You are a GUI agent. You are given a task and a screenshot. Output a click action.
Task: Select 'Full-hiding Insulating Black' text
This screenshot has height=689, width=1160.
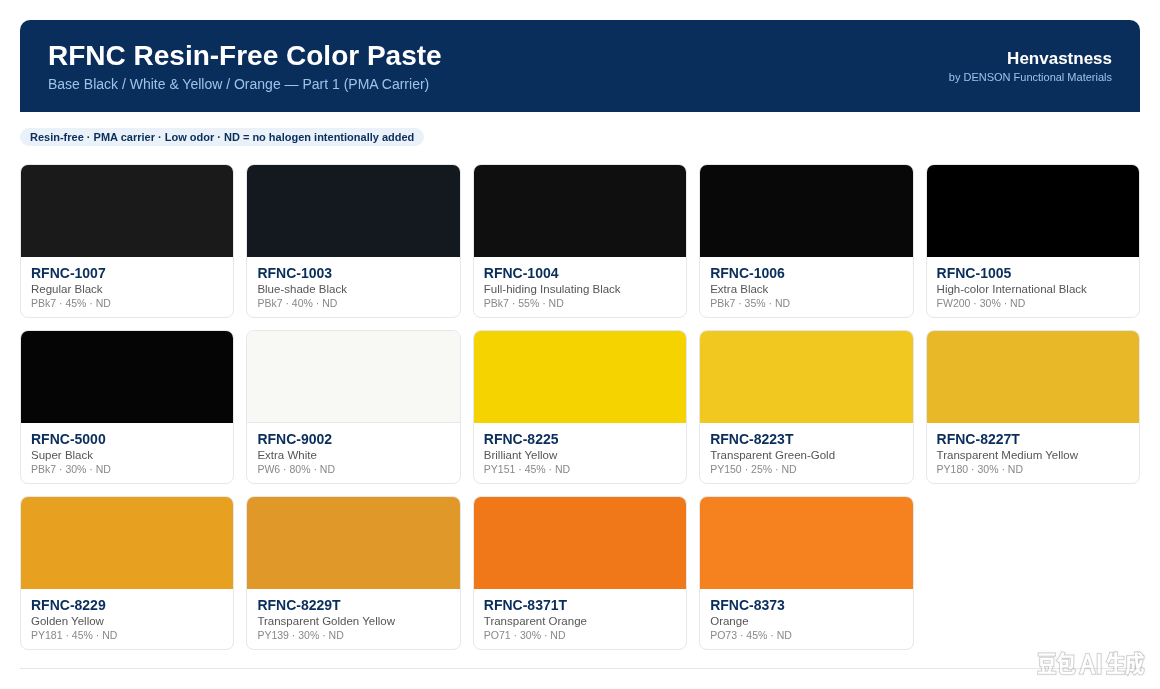pyautogui.click(x=552, y=289)
